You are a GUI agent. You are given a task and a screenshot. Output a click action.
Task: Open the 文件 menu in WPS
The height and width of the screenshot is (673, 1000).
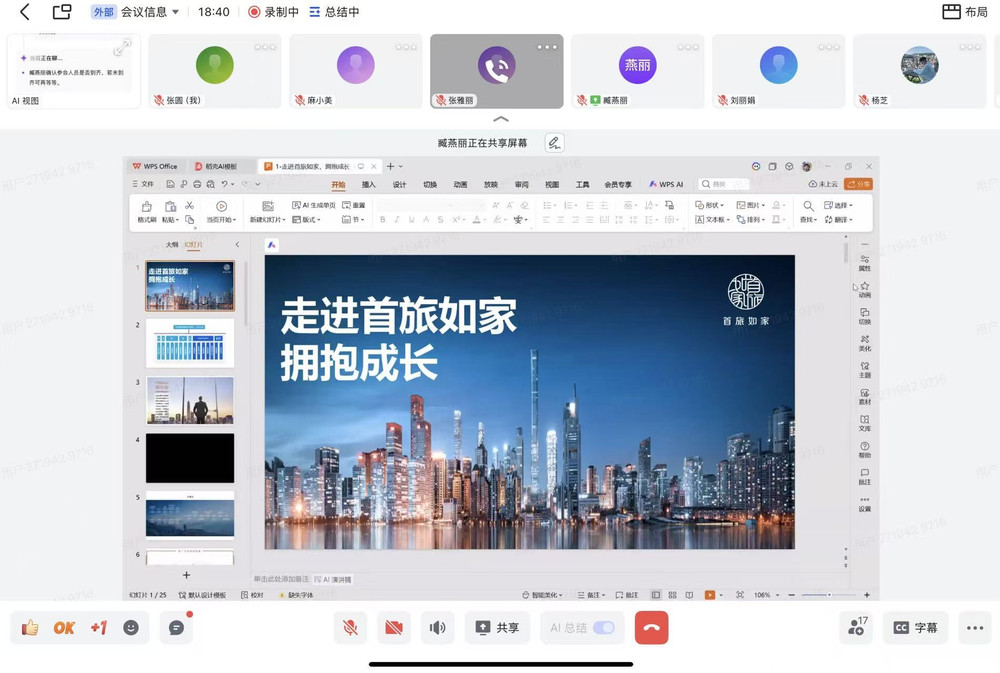(143, 184)
